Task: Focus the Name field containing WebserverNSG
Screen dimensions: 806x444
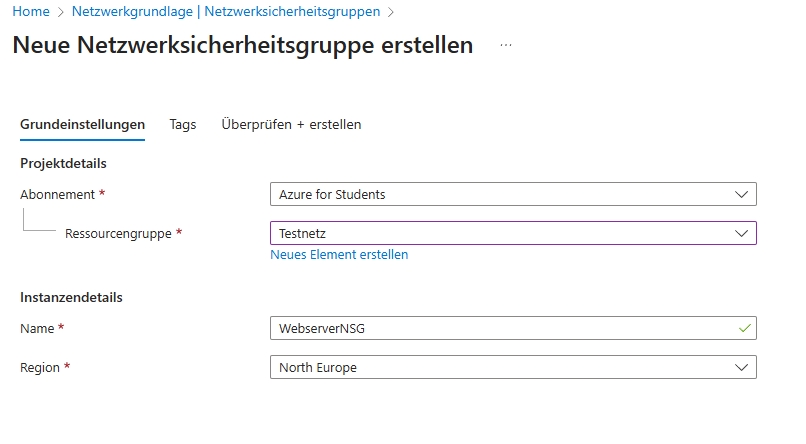Action: point(500,328)
